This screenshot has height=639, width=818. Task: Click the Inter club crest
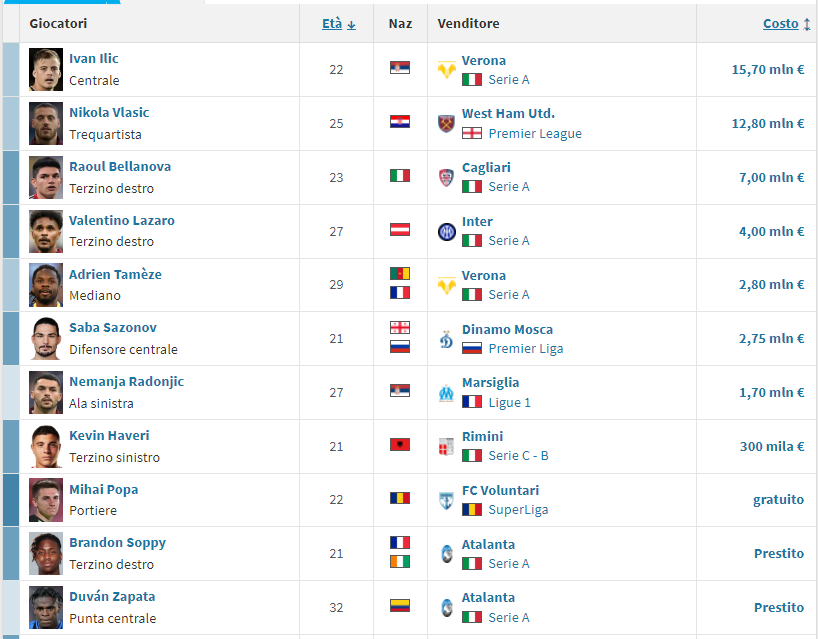(446, 232)
